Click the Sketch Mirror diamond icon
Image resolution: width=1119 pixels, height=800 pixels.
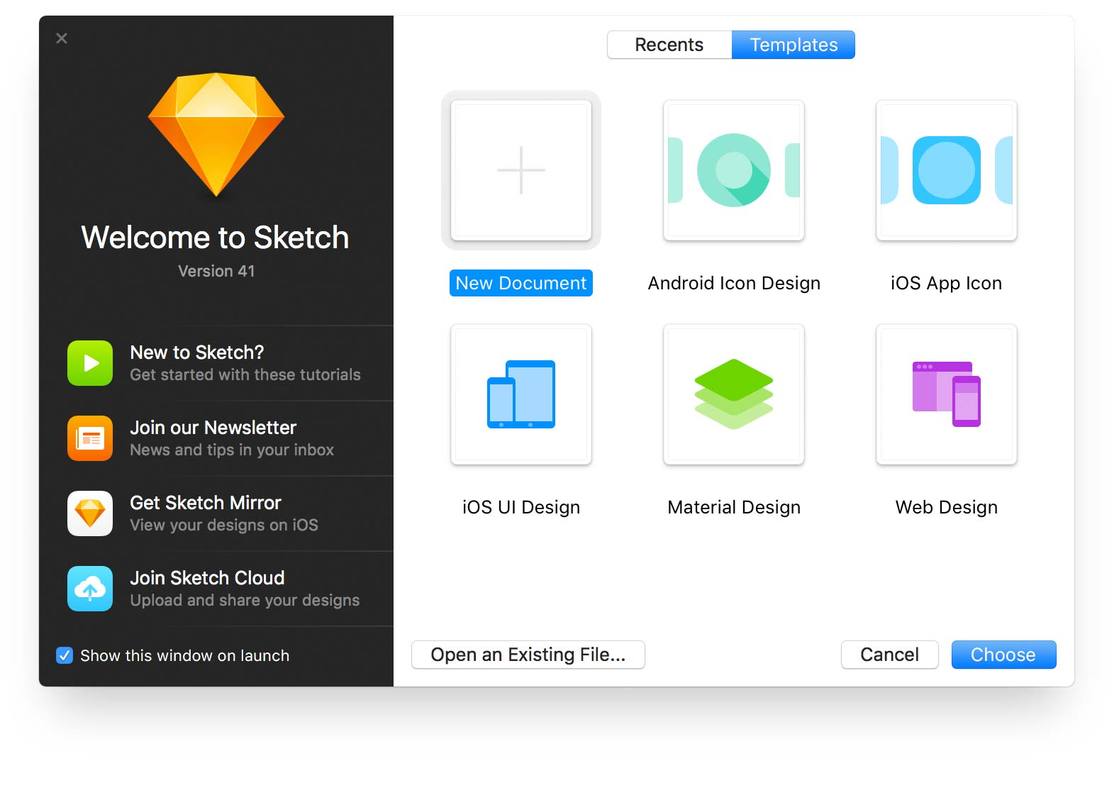coord(90,513)
